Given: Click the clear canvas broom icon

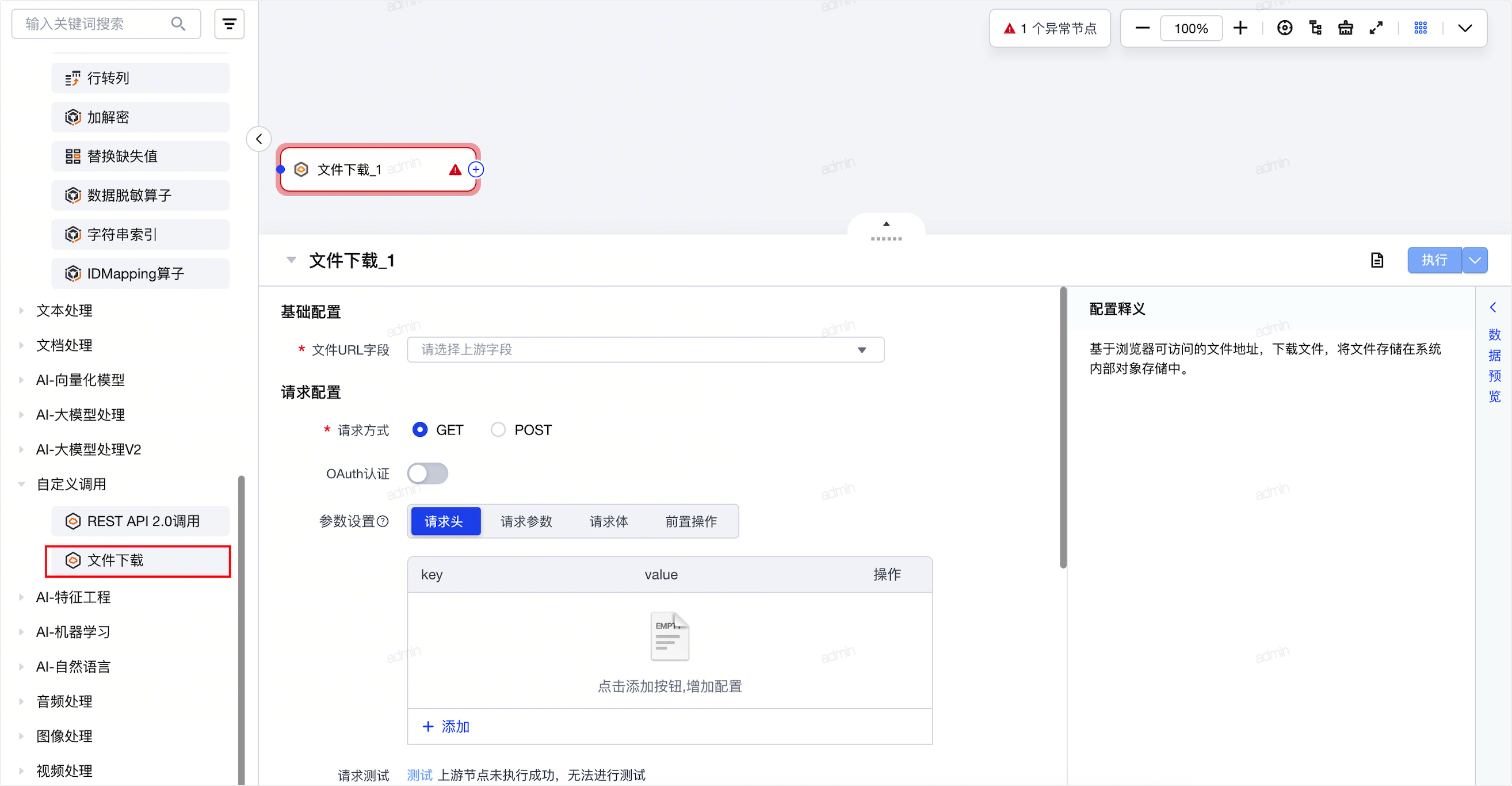Looking at the screenshot, I should click(1345, 28).
